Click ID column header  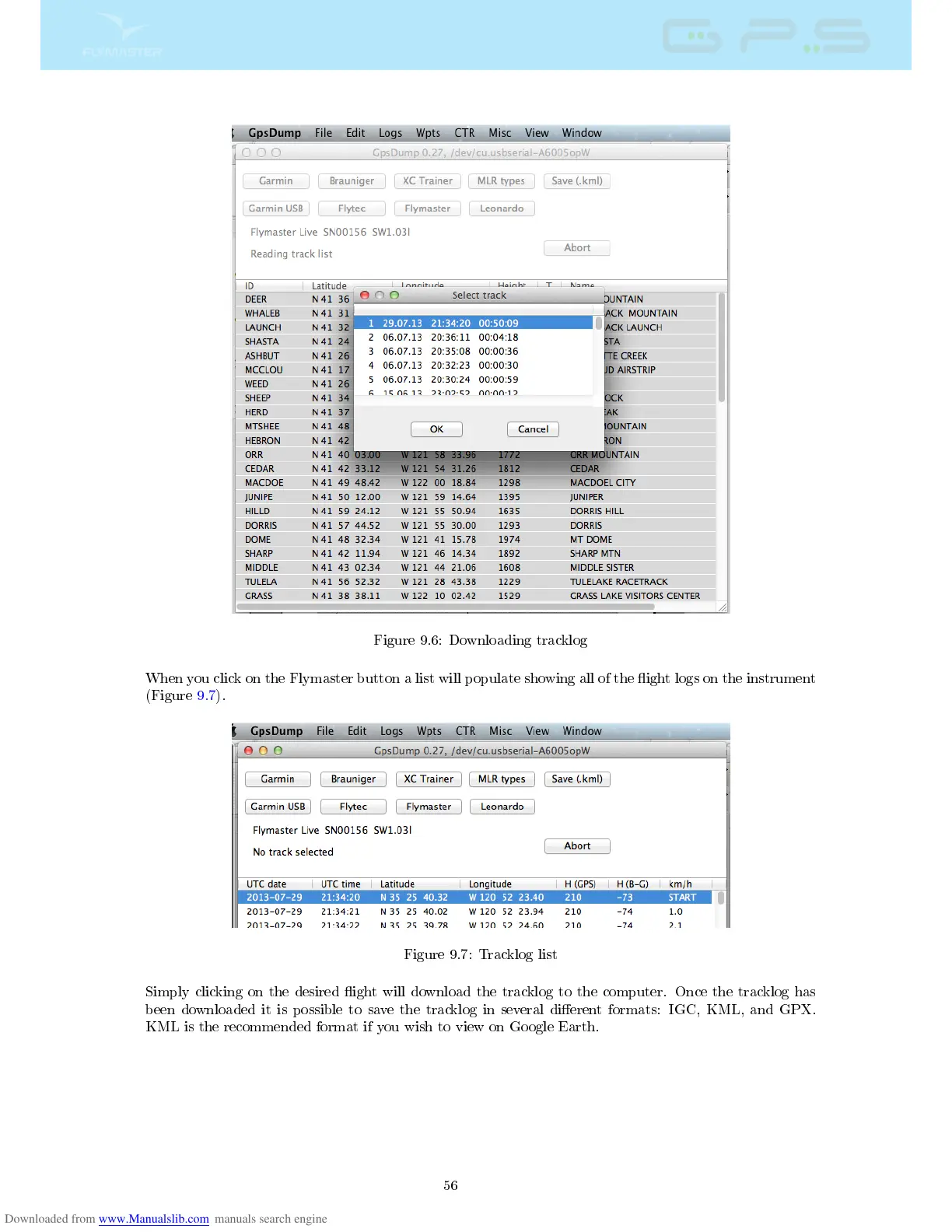[269, 285]
